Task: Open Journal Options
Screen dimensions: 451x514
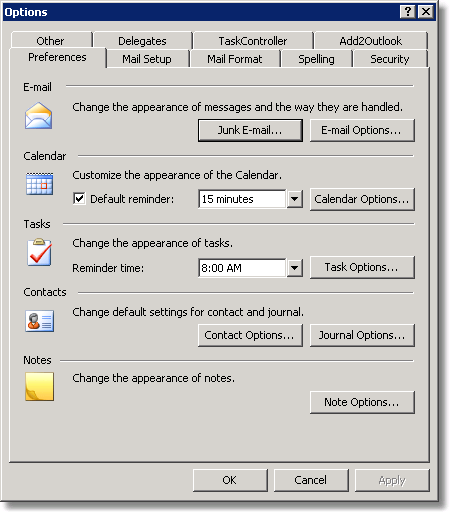Action: click(362, 335)
